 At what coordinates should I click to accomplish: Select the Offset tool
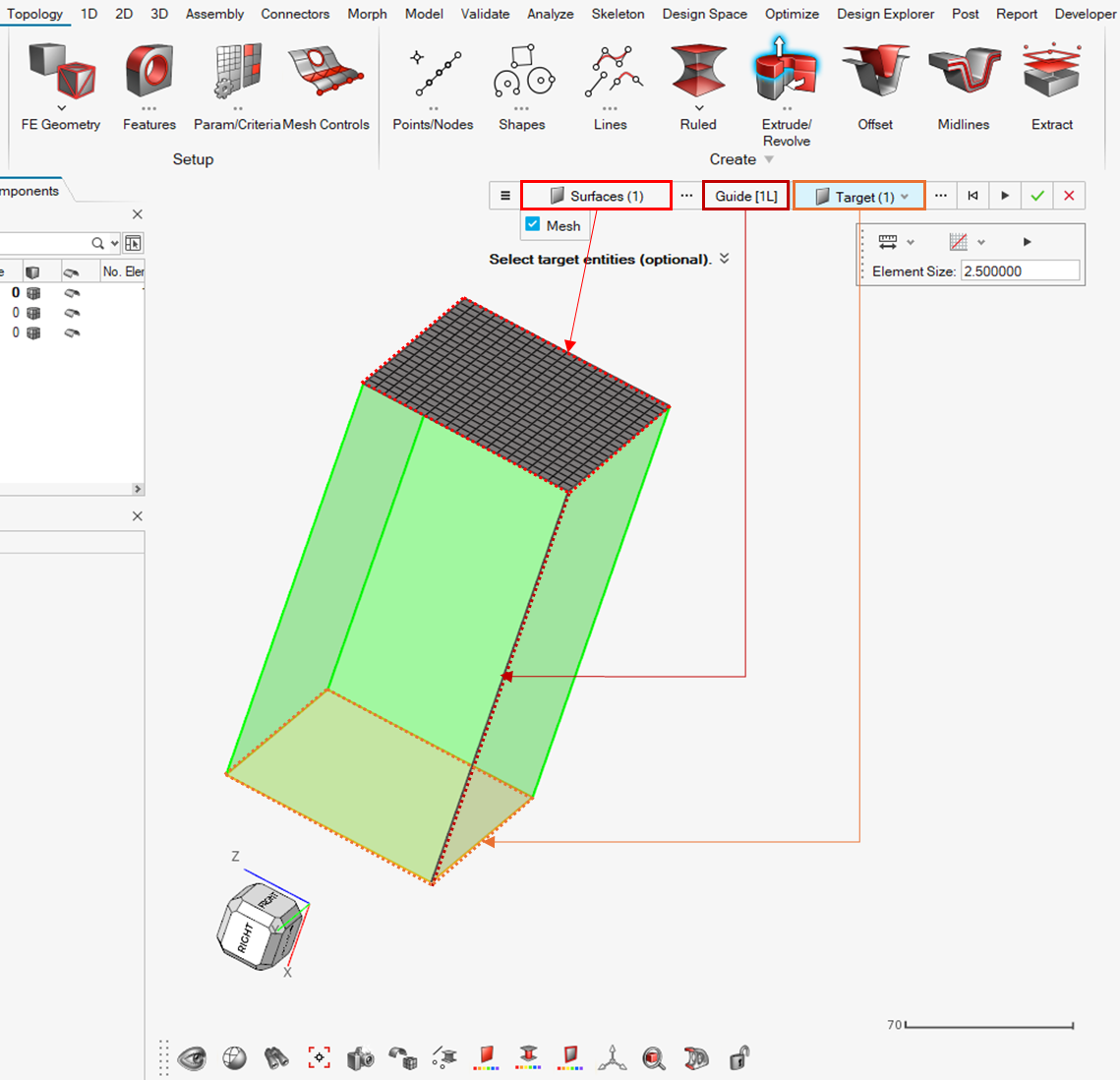tap(875, 86)
